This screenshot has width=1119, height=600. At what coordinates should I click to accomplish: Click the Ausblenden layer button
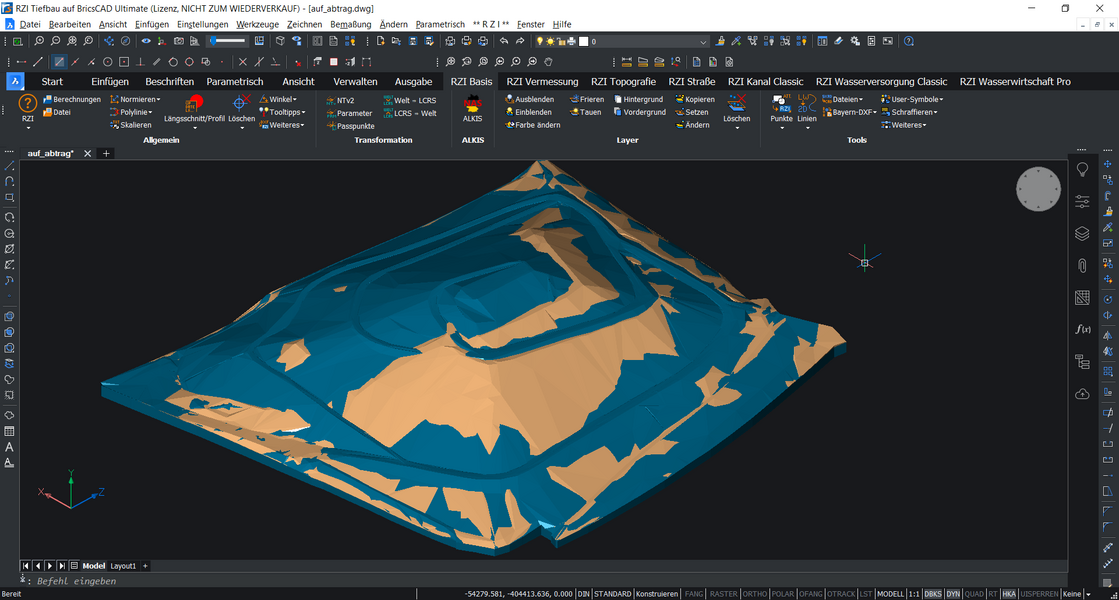(529, 99)
